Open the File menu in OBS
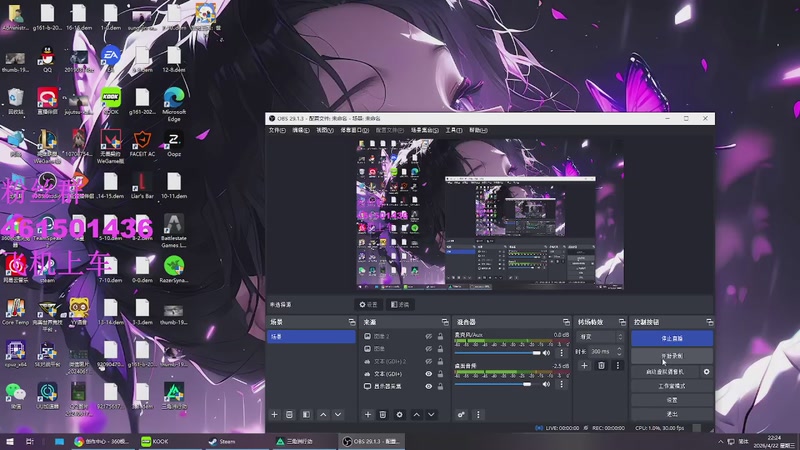The height and width of the screenshot is (450, 800). tap(277, 130)
